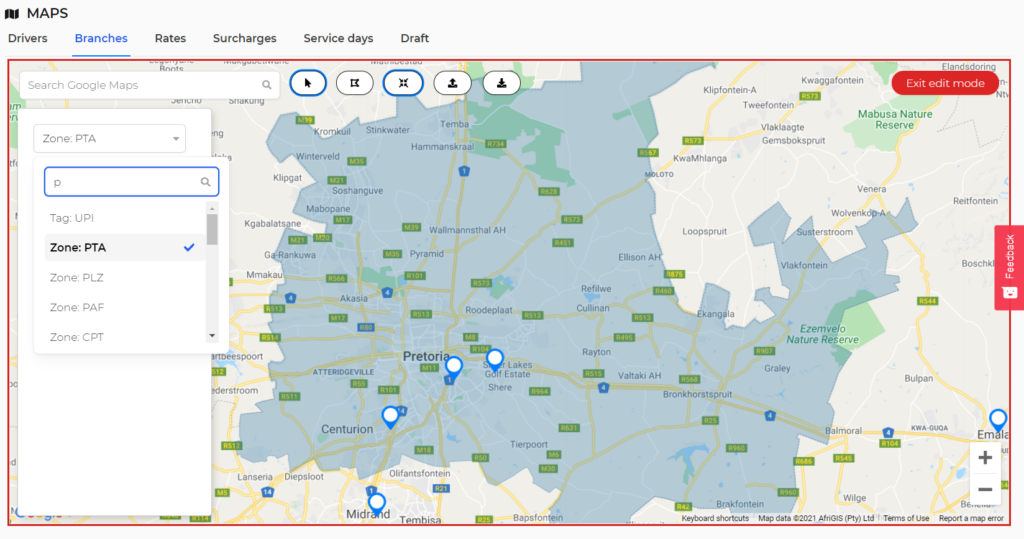Click the Pretoria label on map
1024x539 pixels.
coord(426,356)
